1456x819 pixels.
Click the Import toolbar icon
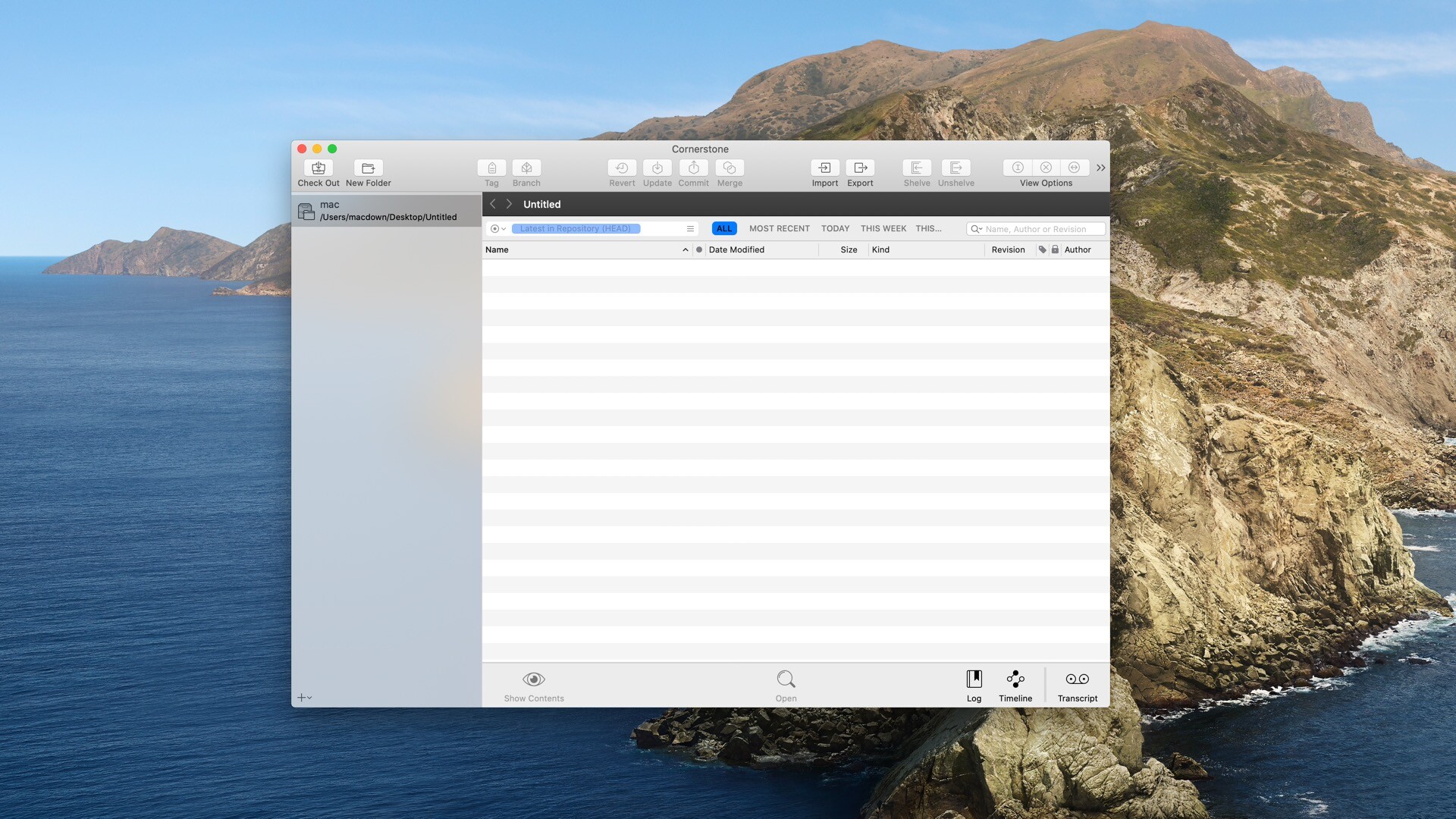(x=825, y=168)
